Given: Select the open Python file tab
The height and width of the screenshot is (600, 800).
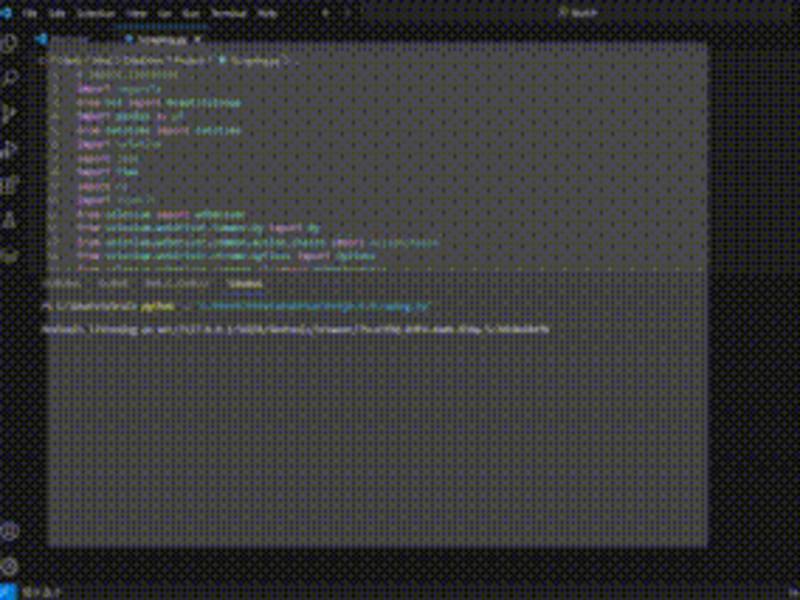Looking at the screenshot, I should (162, 39).
